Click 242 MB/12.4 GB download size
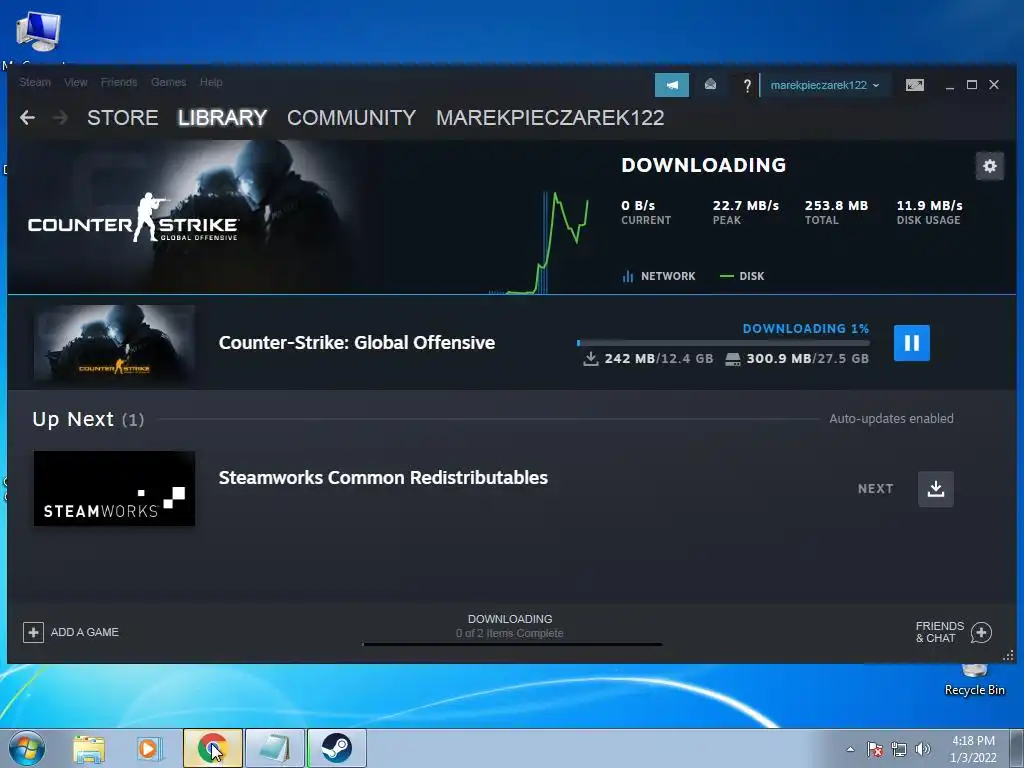 [x=648, y=359]
